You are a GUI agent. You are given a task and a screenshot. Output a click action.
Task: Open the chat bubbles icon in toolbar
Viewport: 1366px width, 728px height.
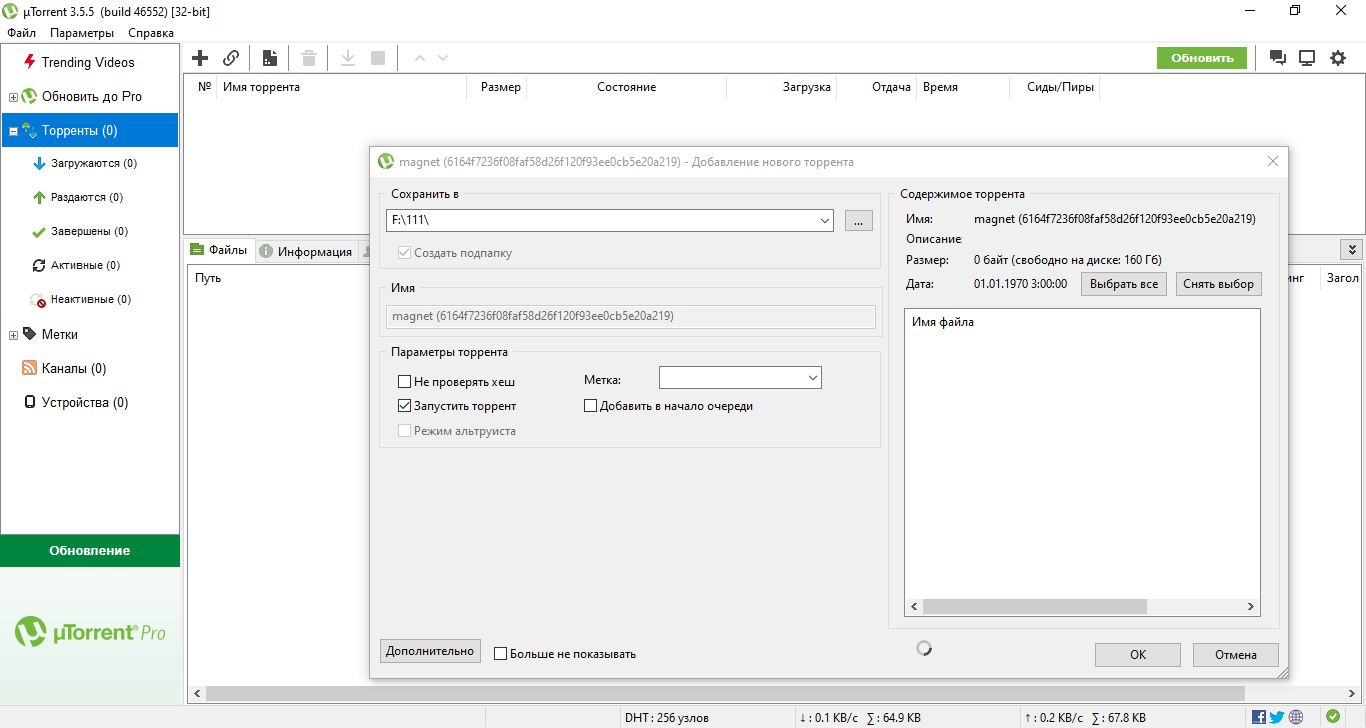pyautogui.click(x=1277, y=58)
